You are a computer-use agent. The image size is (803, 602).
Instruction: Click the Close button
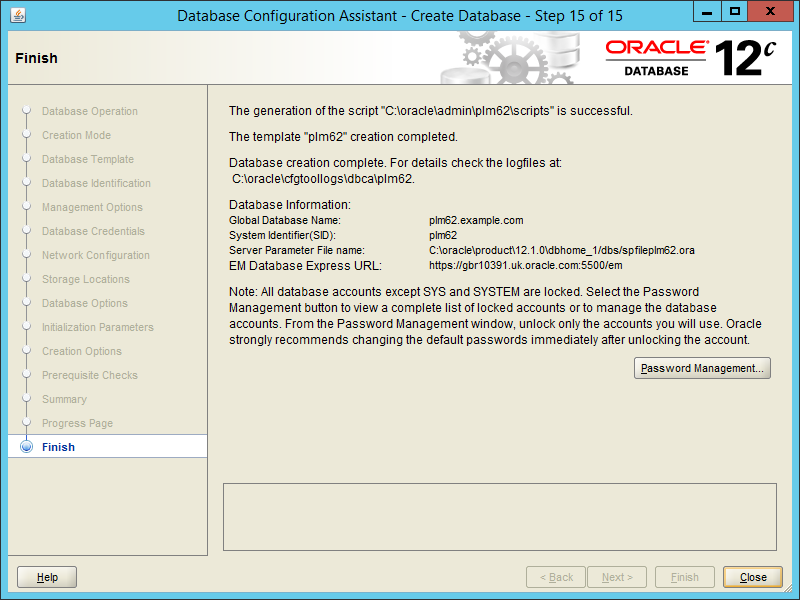coord(753,577)
